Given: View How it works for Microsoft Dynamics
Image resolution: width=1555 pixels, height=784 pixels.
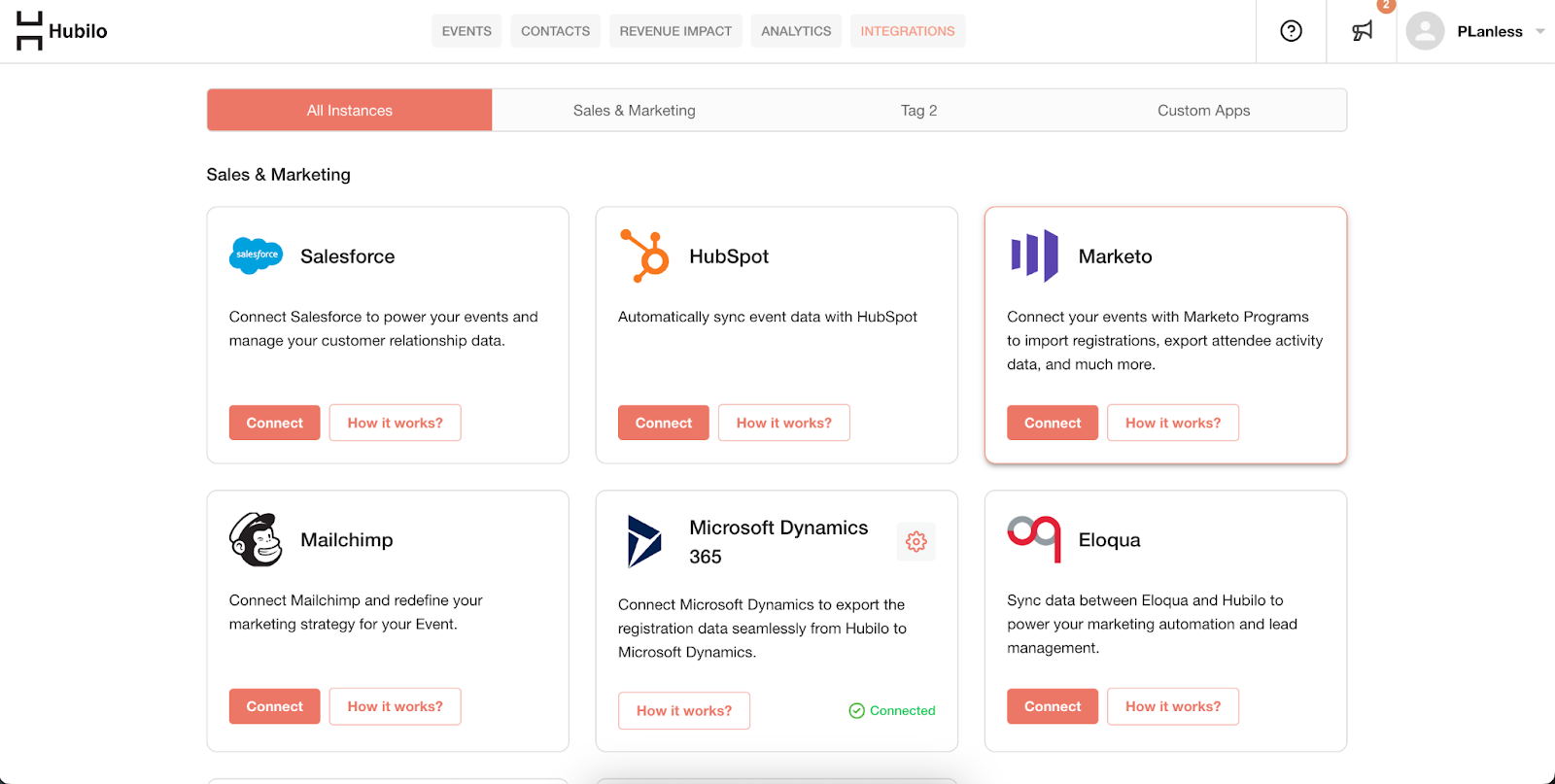Looking at the screenshot, I should coord(684,711).
